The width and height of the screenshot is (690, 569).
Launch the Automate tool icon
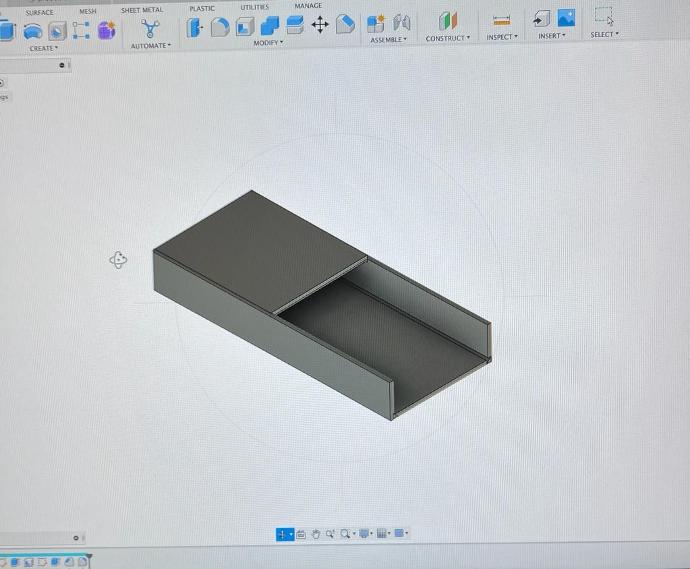(150, 28)
